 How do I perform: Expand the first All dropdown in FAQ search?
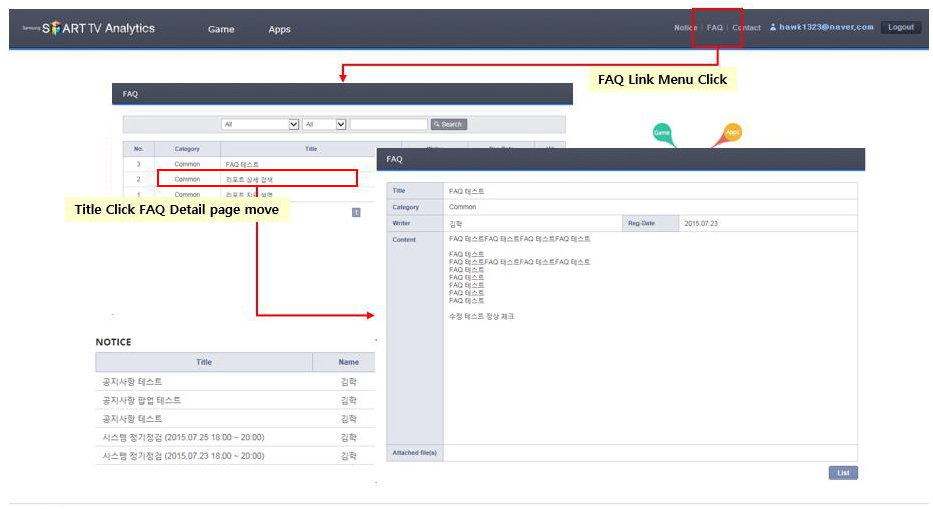260,124
